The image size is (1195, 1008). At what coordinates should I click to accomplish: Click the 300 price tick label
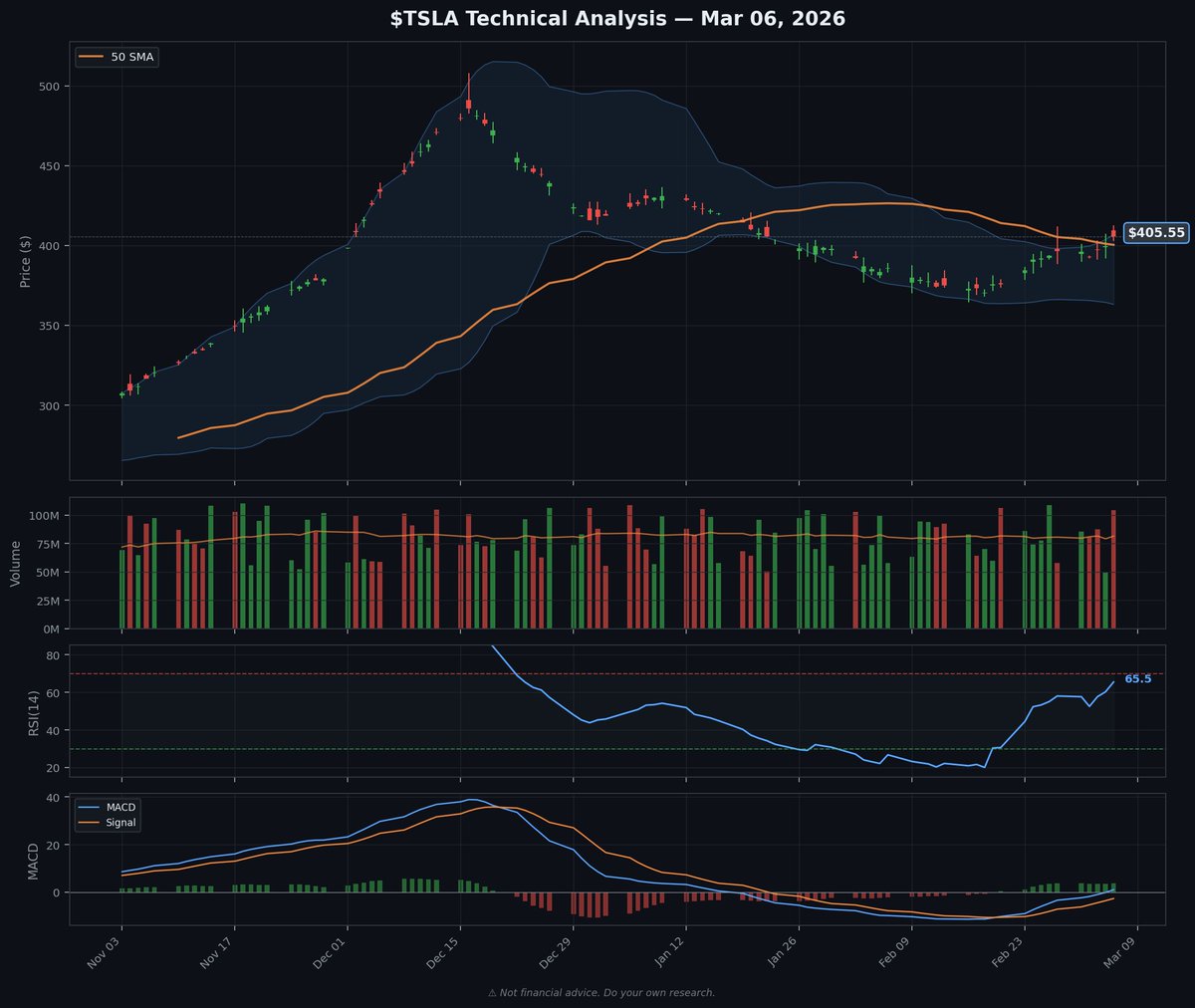51,405
